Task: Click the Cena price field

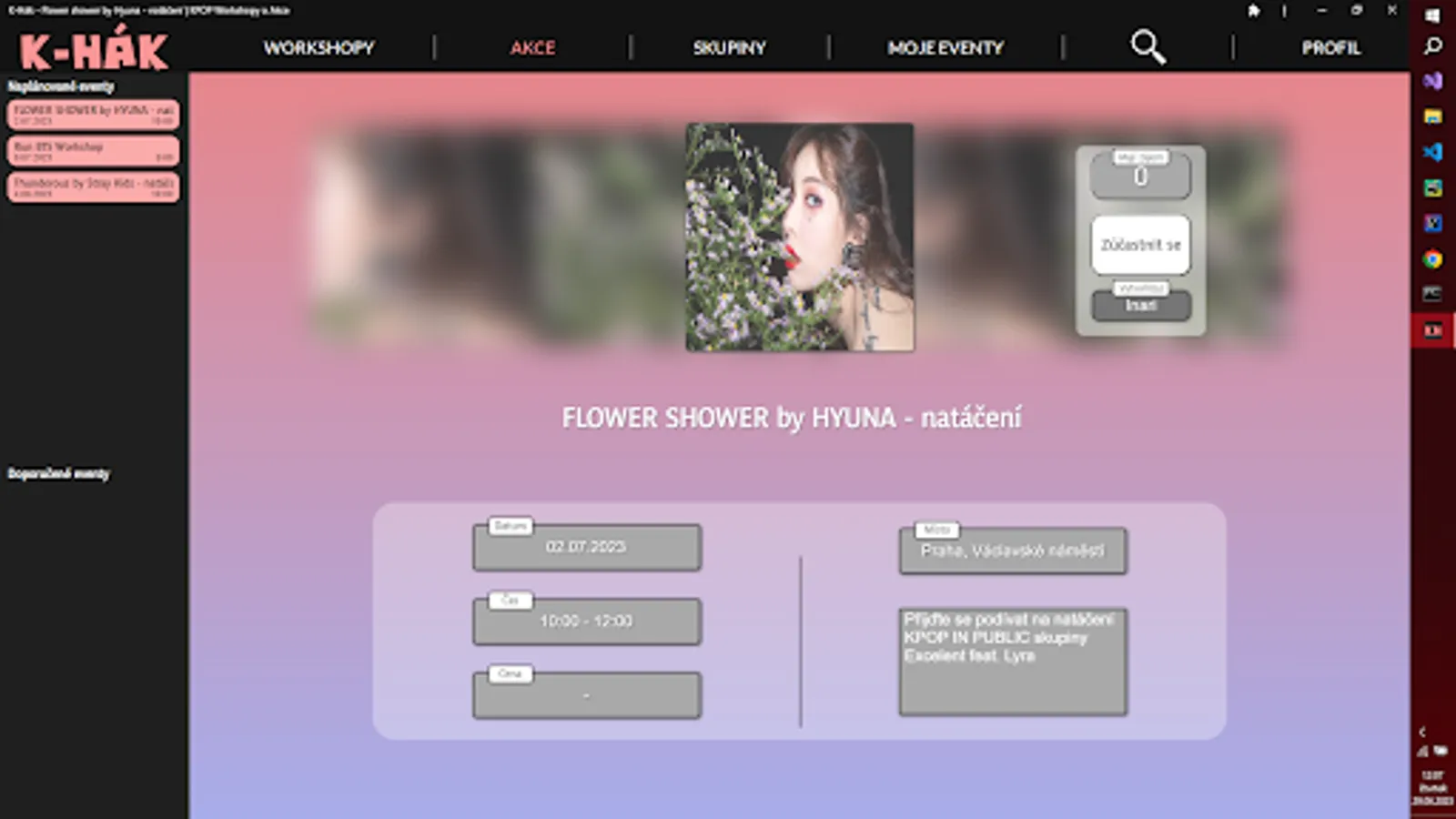Action: [x=586, y=695]
